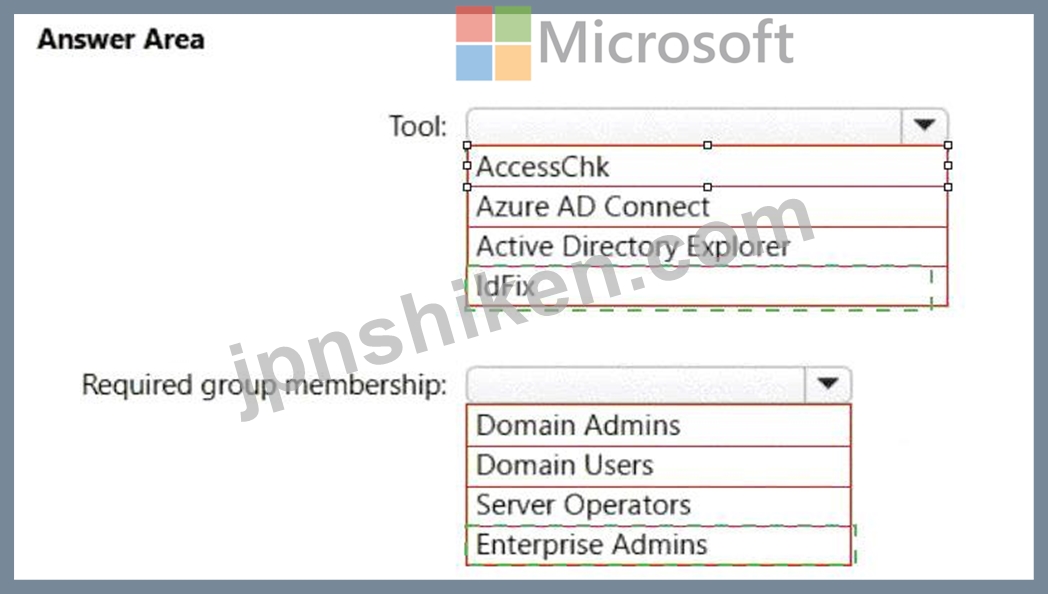Select Domain Admins group
The width and height of the screenshot is (1048, 594).
658,426
